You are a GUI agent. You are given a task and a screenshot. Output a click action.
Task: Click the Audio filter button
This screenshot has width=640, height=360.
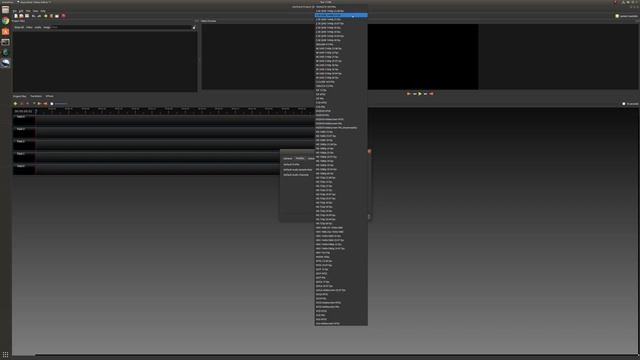(x=38, y=27)
